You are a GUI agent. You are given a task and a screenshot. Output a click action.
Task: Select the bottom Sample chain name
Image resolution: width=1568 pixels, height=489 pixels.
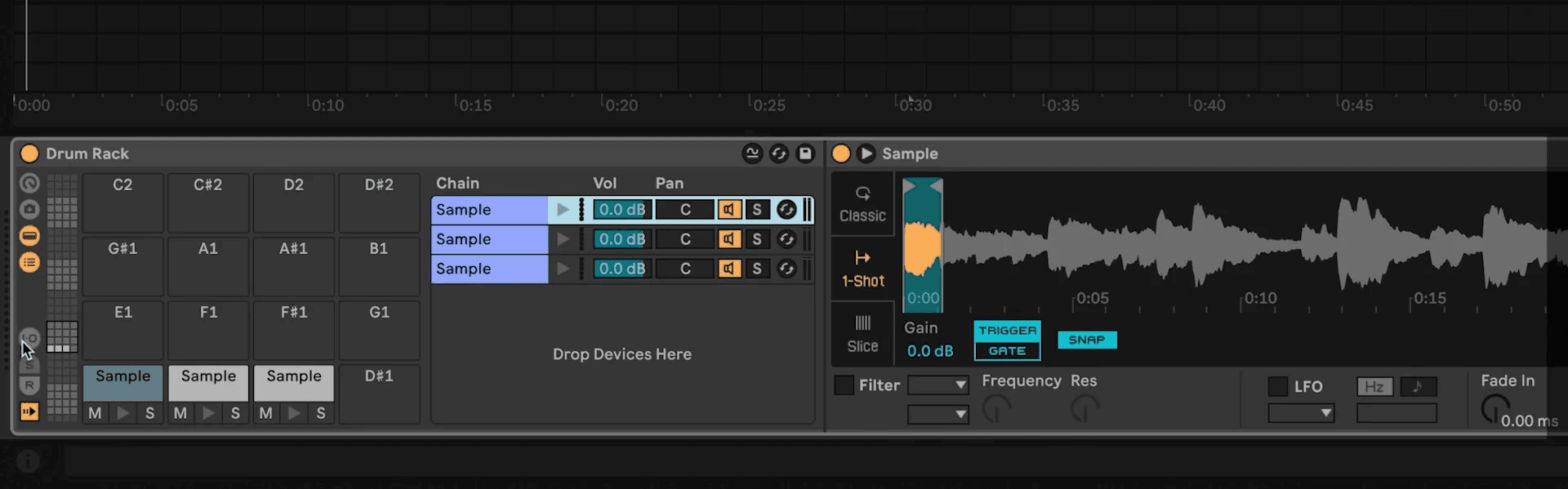coord(489,269)
